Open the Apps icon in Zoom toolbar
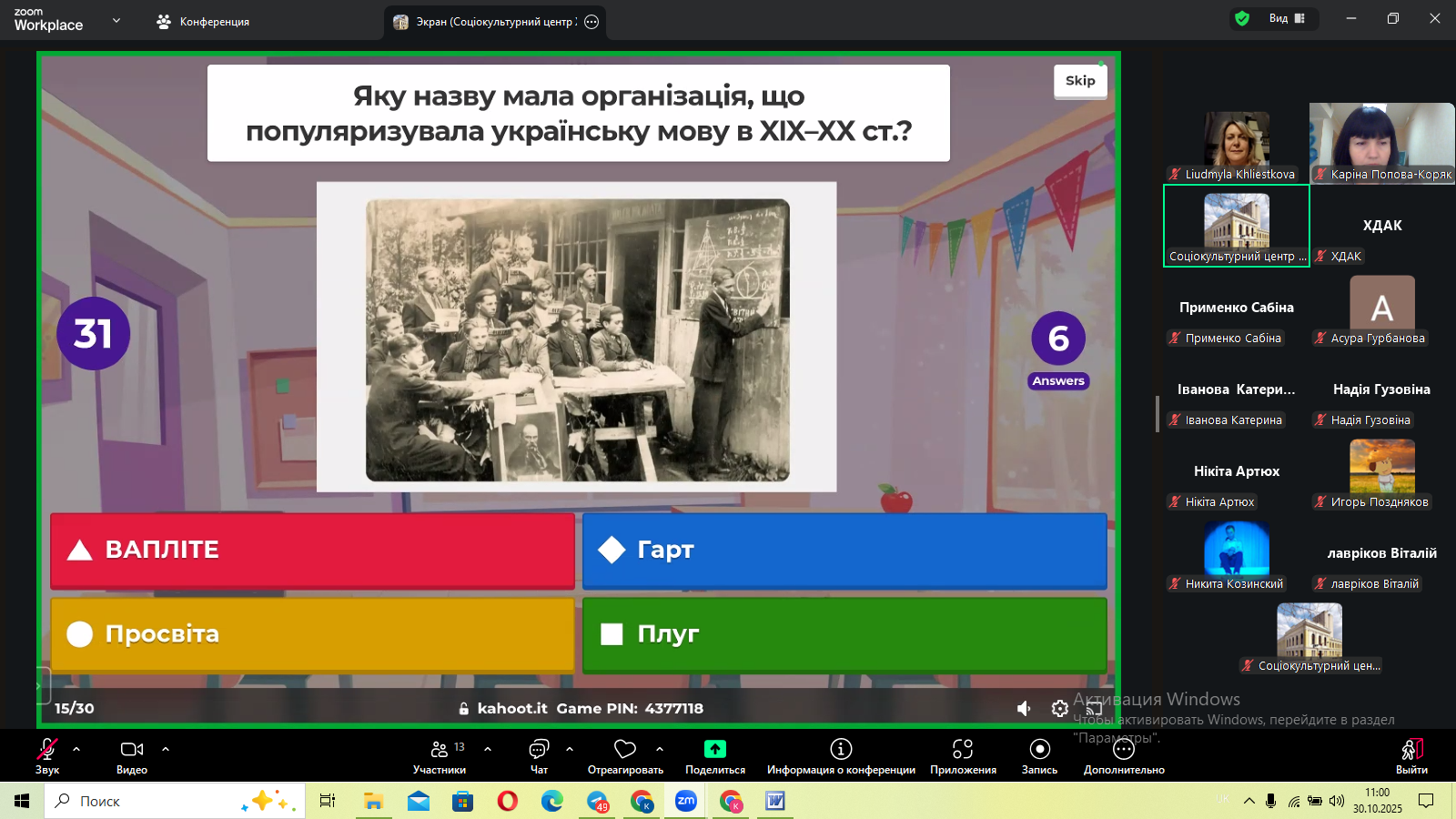Screen dimensions: 1456x819 click(x=963, y=749)
